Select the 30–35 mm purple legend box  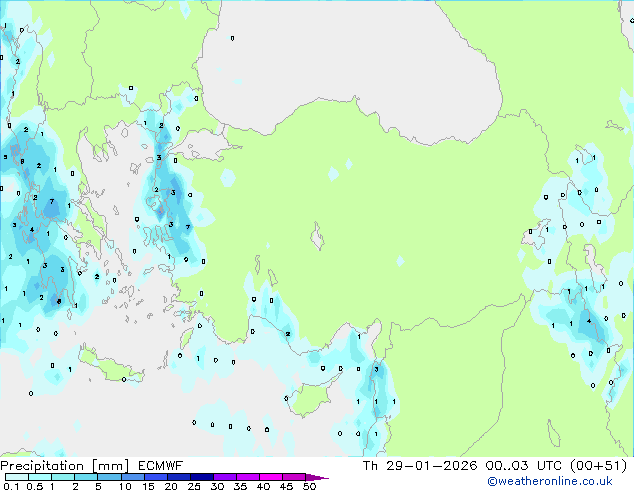pyautogui.click(x=225, y=477)
